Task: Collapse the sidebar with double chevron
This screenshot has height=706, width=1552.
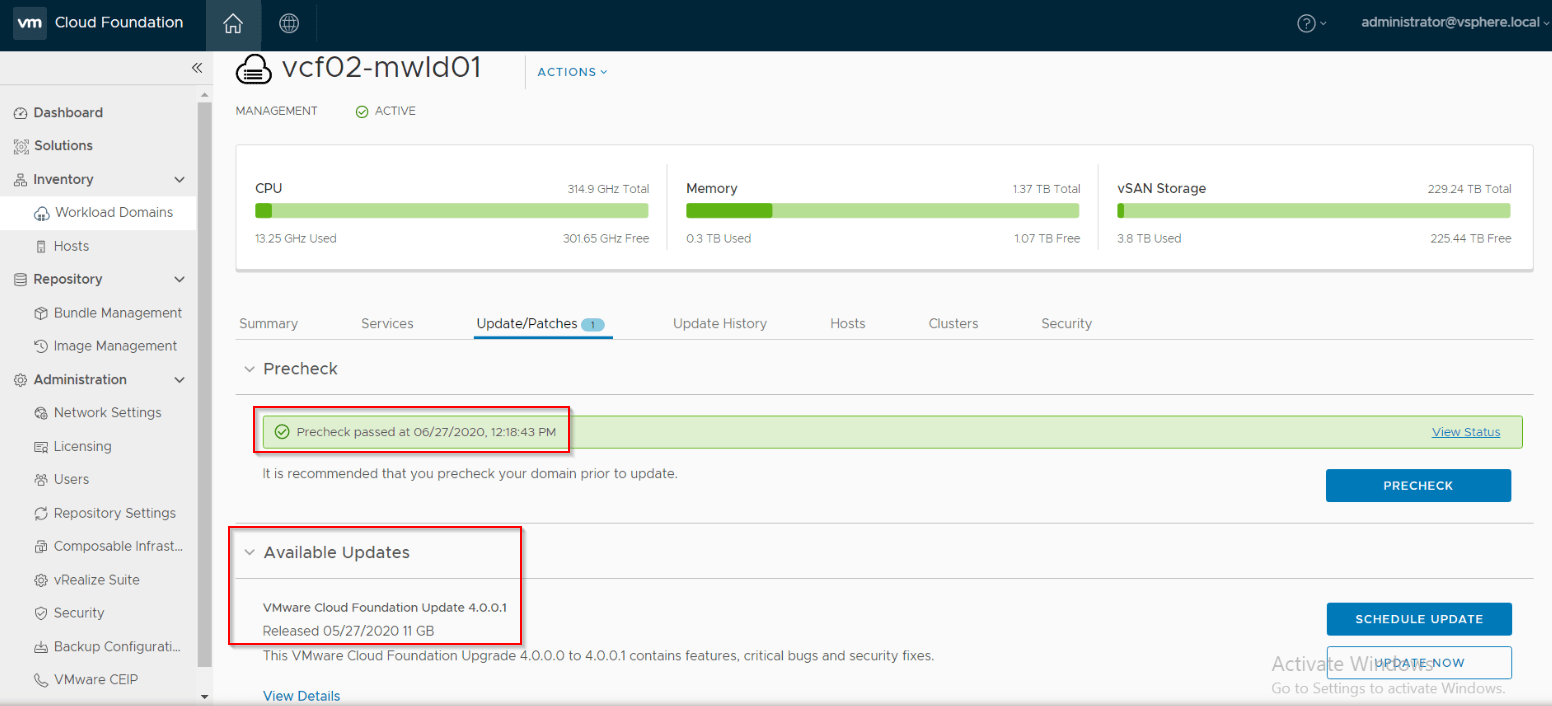Action: (x=197, y=68)
